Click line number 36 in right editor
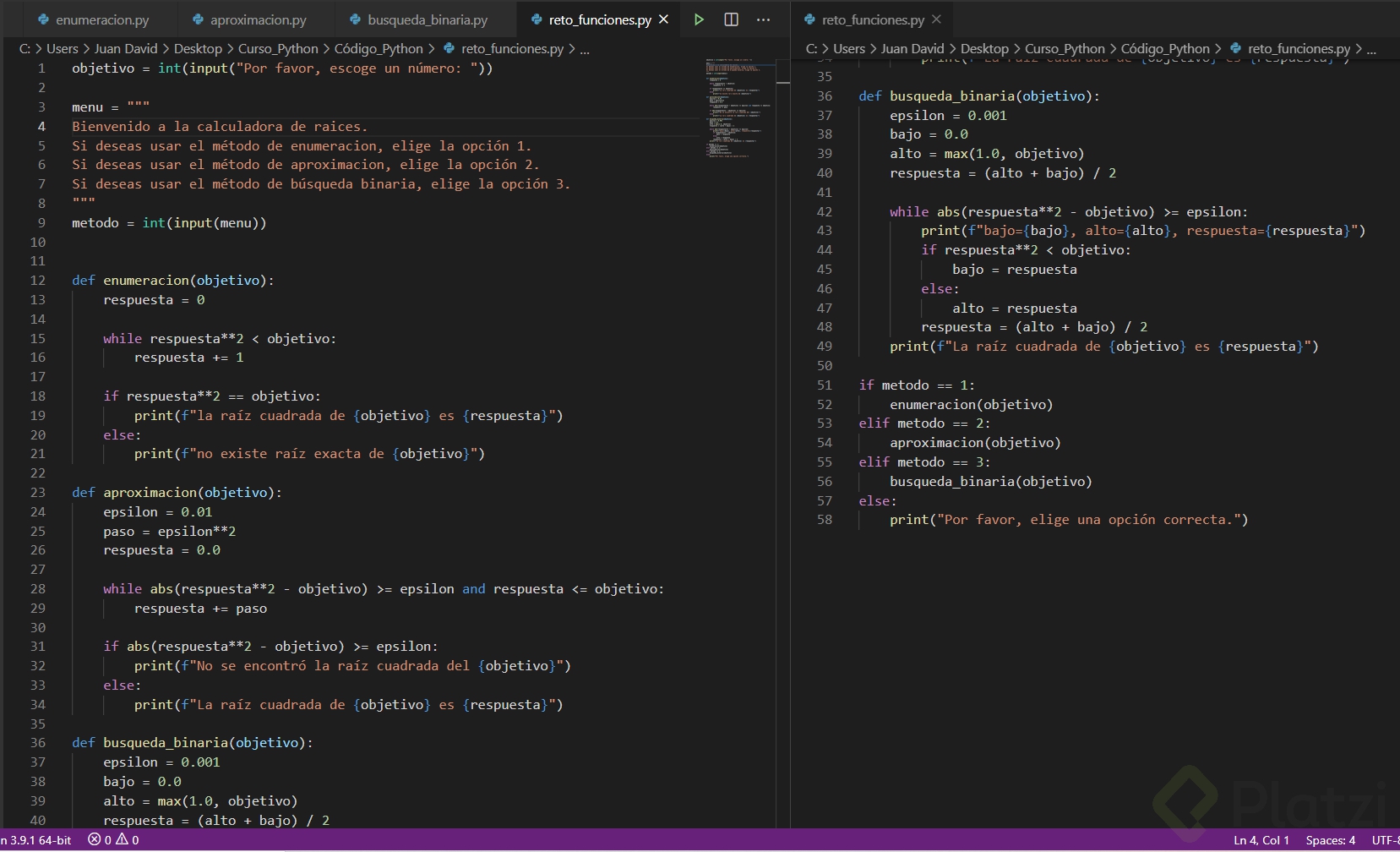The height and width of the screenshot is (852, 1400). pyautogui.click(x=825, y=96)
